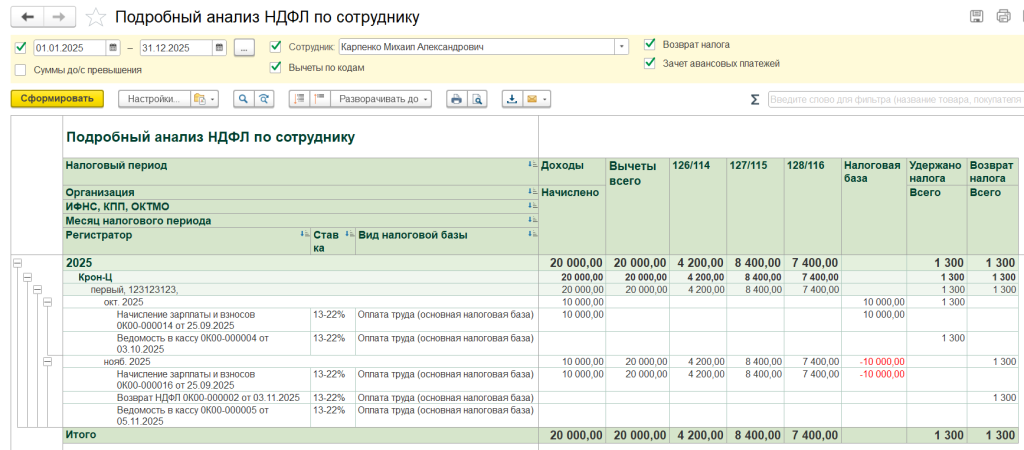Click the start date field 01.01.2025
Image resolution: width=1024 pixels, height=450 pixels.
coord(70,48)
